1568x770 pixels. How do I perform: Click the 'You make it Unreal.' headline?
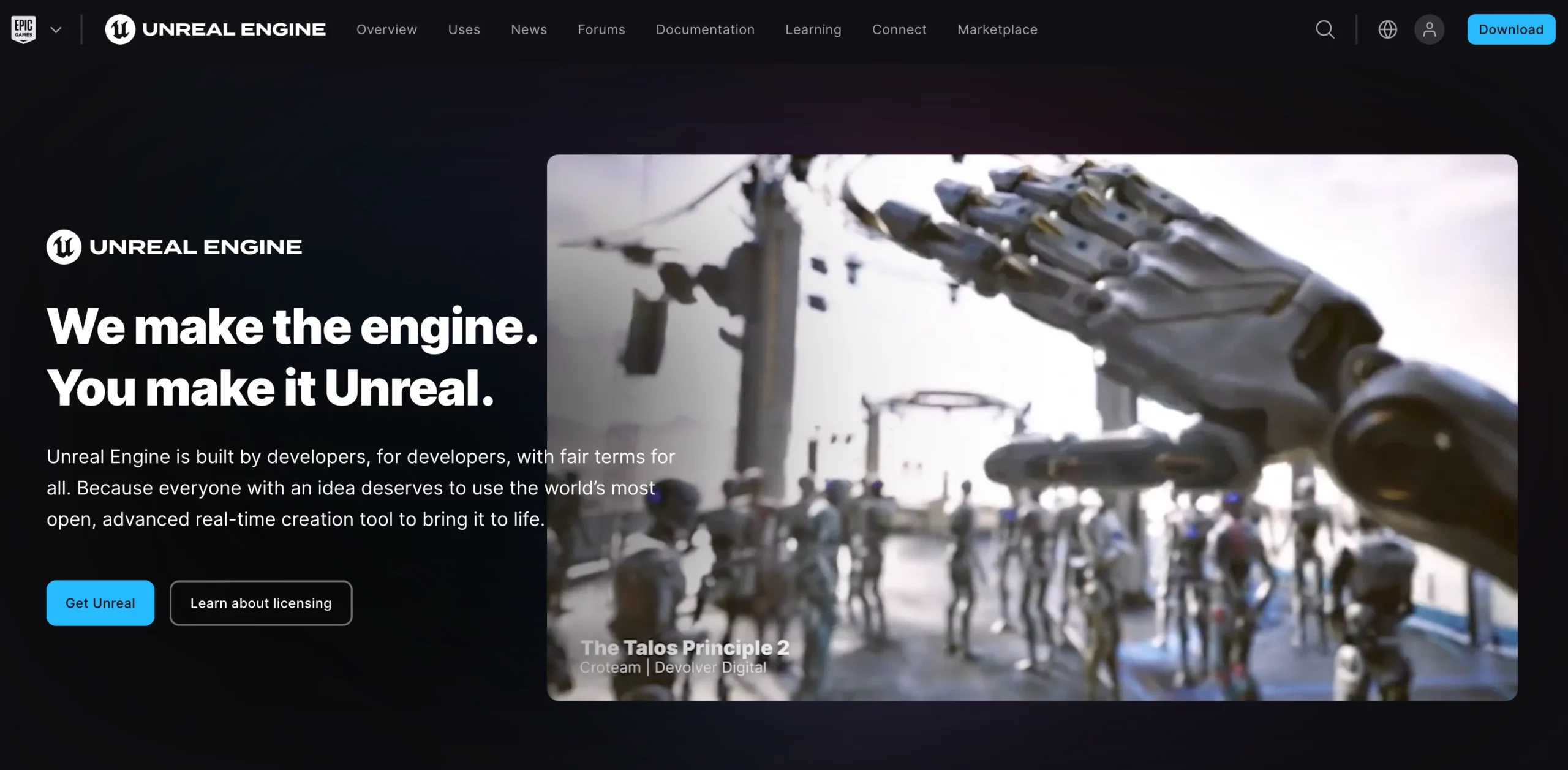[x=270, y=388]
